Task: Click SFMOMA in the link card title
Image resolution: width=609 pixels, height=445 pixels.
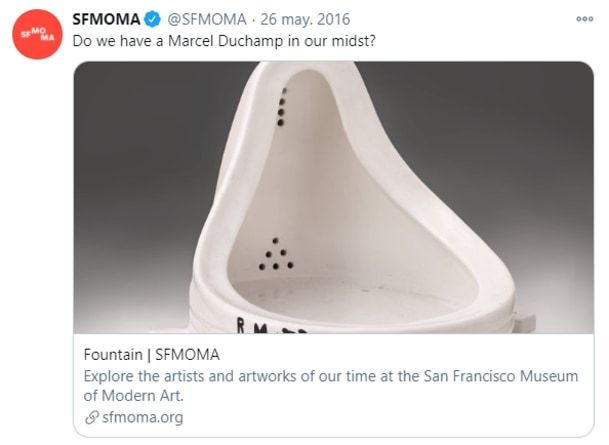Action: (187, 354)
